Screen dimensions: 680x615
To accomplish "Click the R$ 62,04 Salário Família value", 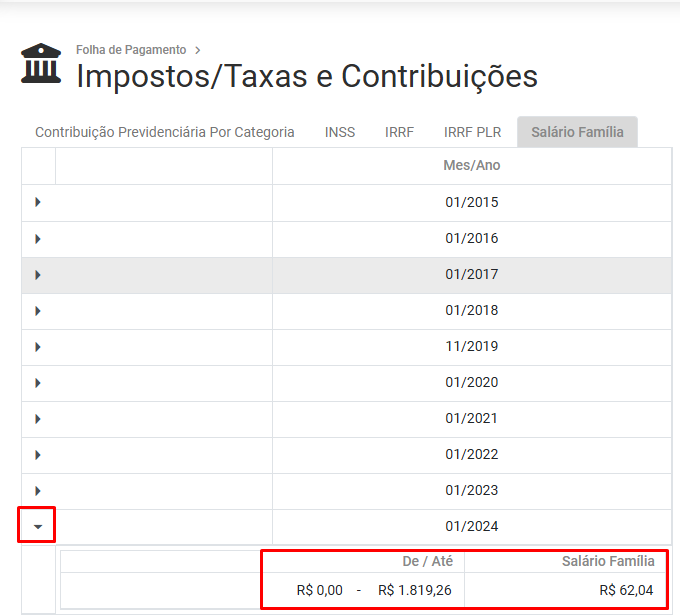I will [x=627, y=590].
